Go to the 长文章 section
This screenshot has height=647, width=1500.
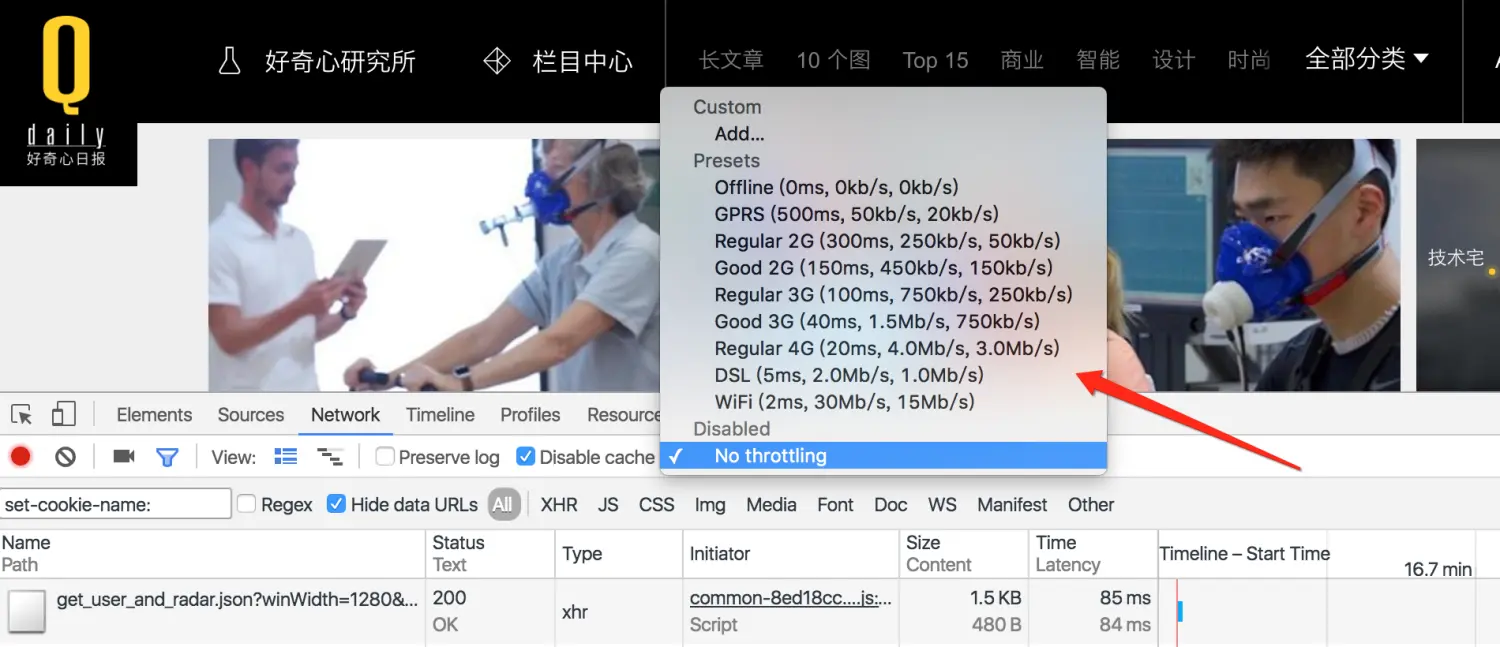tap(731, 60)
